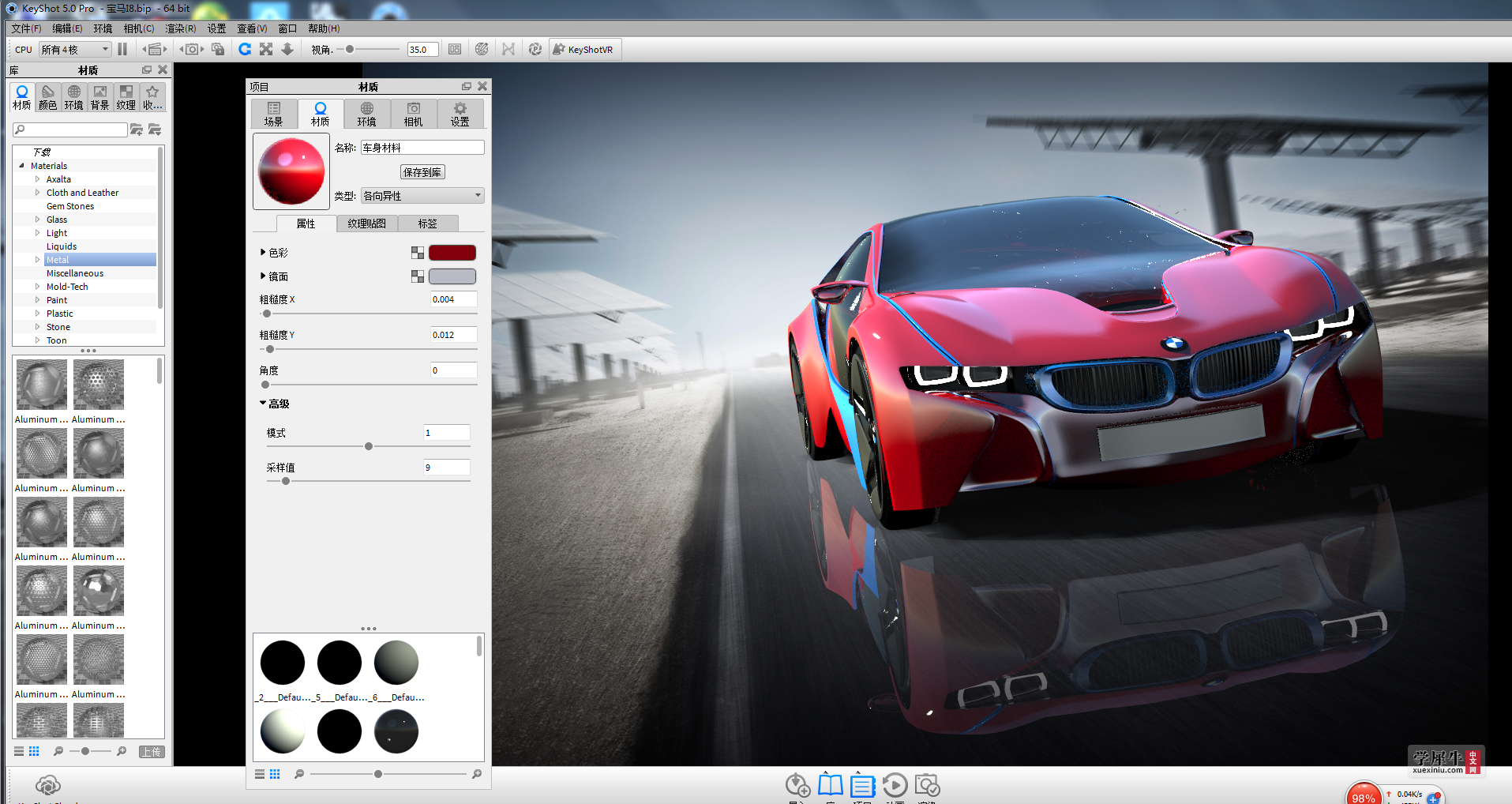Open the Render menu (渲染)
This screenshot has width=1512, height=804.
(x=181, y=28)
